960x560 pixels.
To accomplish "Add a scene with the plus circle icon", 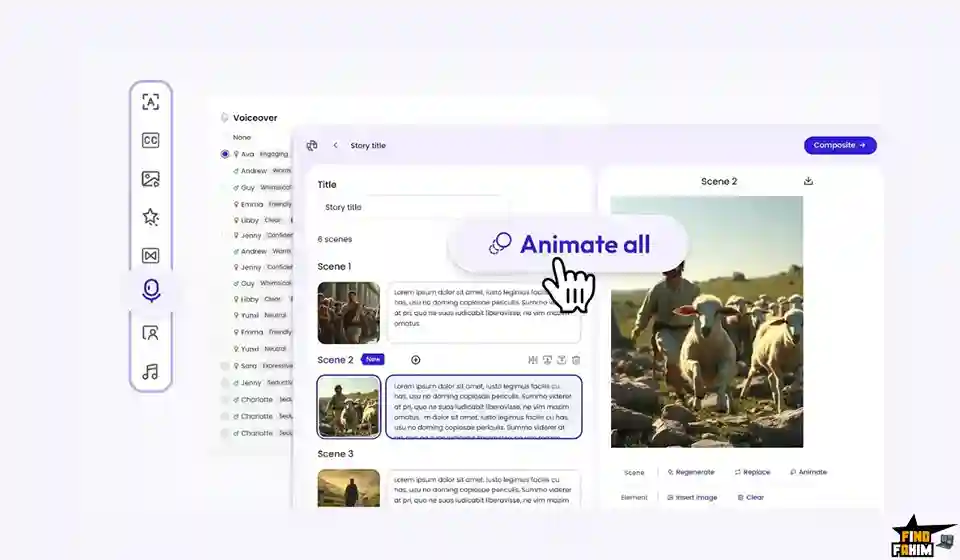I will (x=416, y=360).
